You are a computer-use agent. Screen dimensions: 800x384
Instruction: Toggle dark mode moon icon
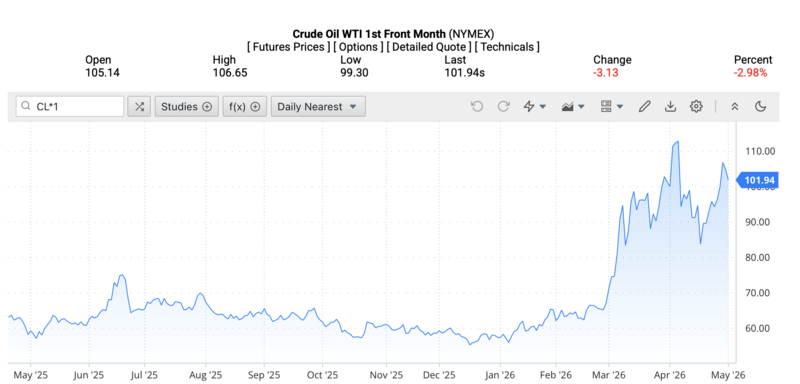click(760, 106)
